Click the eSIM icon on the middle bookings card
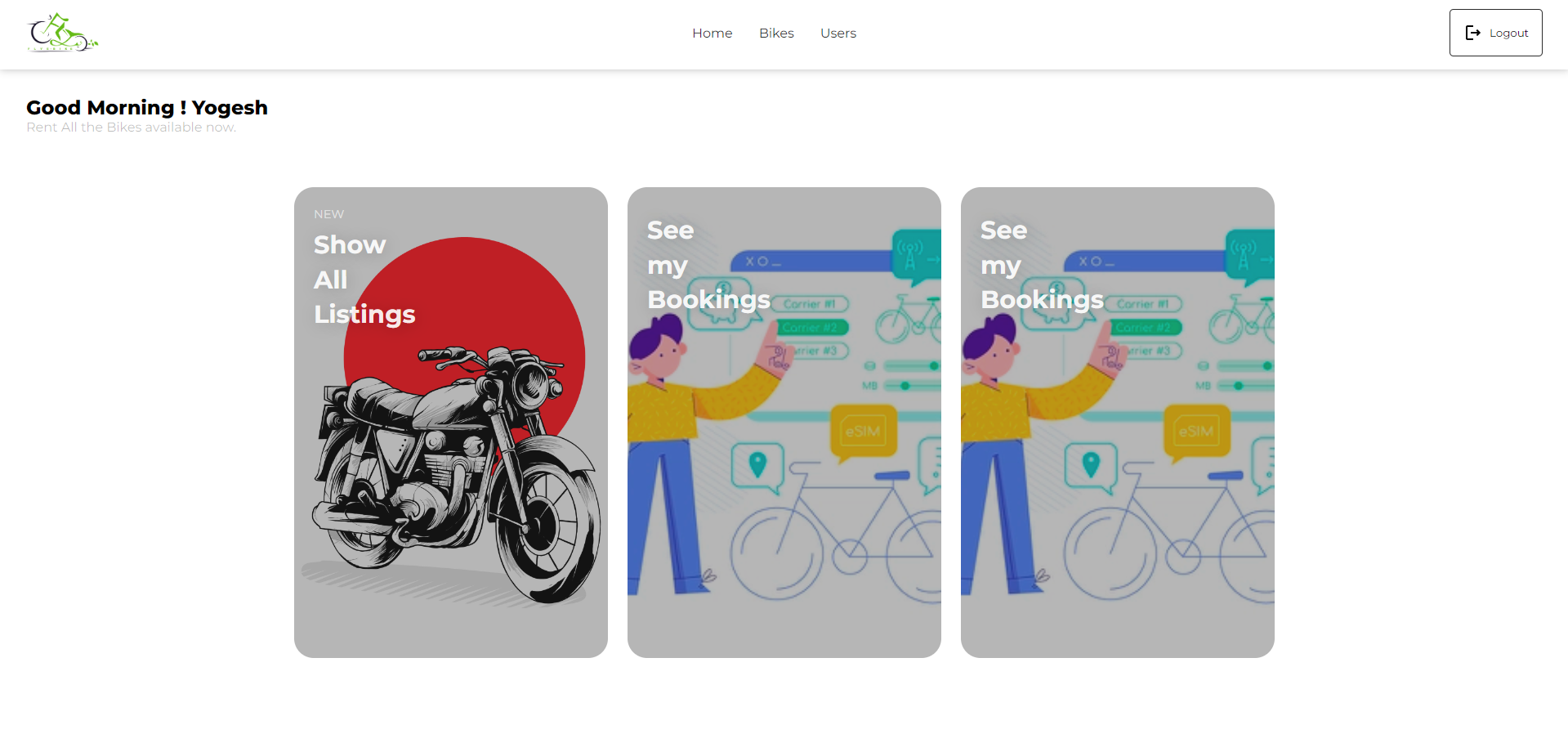This screenshot has width=1568, height=752. (864, 432)
